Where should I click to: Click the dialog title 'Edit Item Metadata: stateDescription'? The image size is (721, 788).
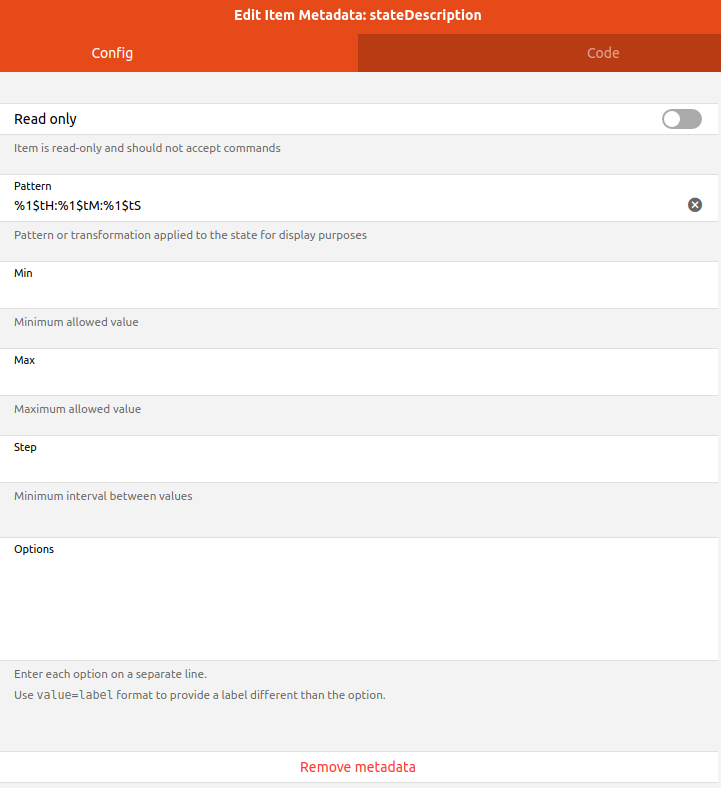tap(358, 15)
